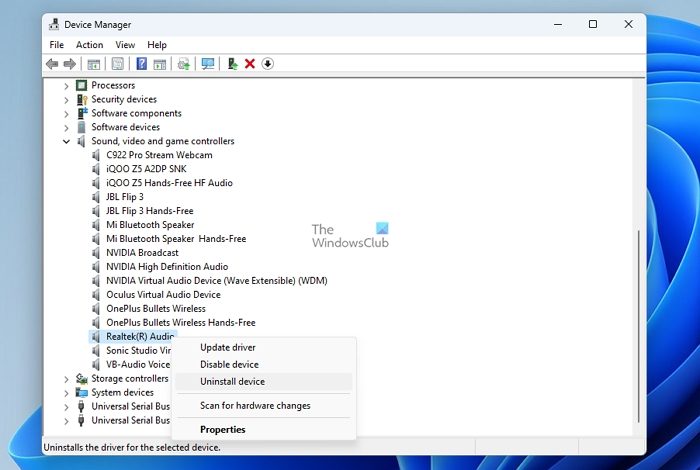Expand the Processors category

tap(67, 86)
